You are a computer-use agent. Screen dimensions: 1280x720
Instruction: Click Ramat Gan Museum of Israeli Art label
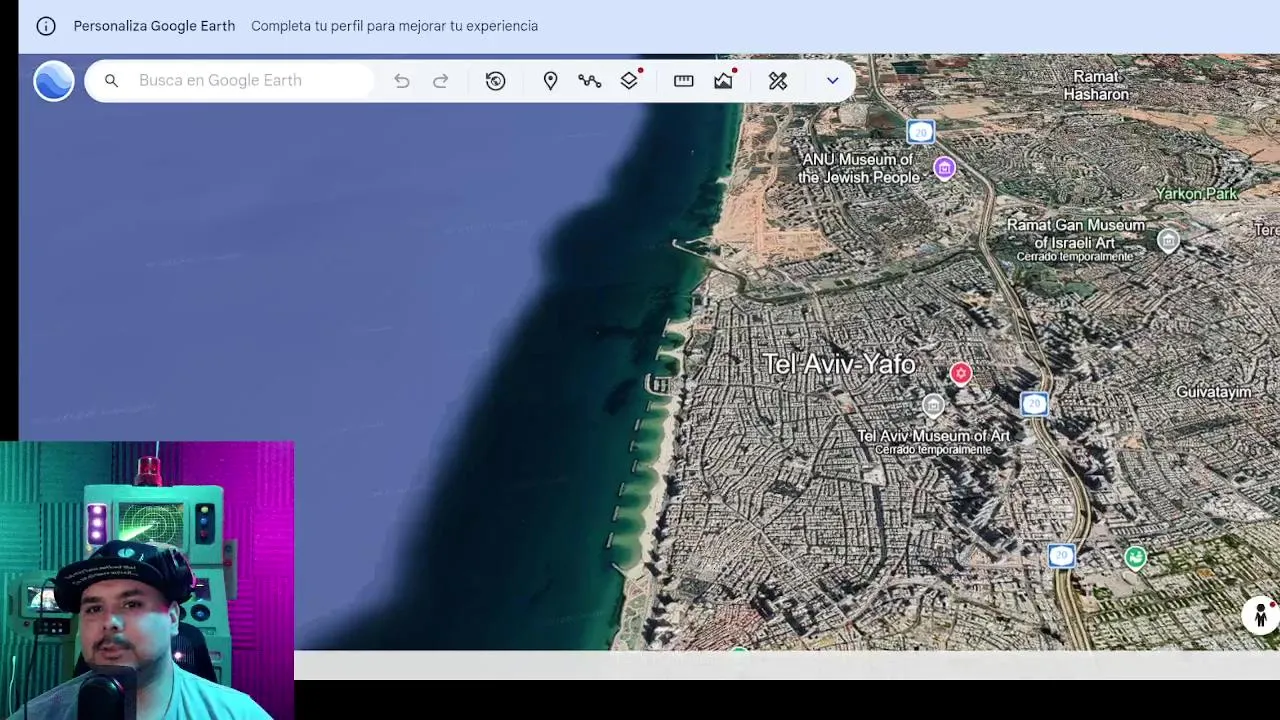(x=1076, y=234)
